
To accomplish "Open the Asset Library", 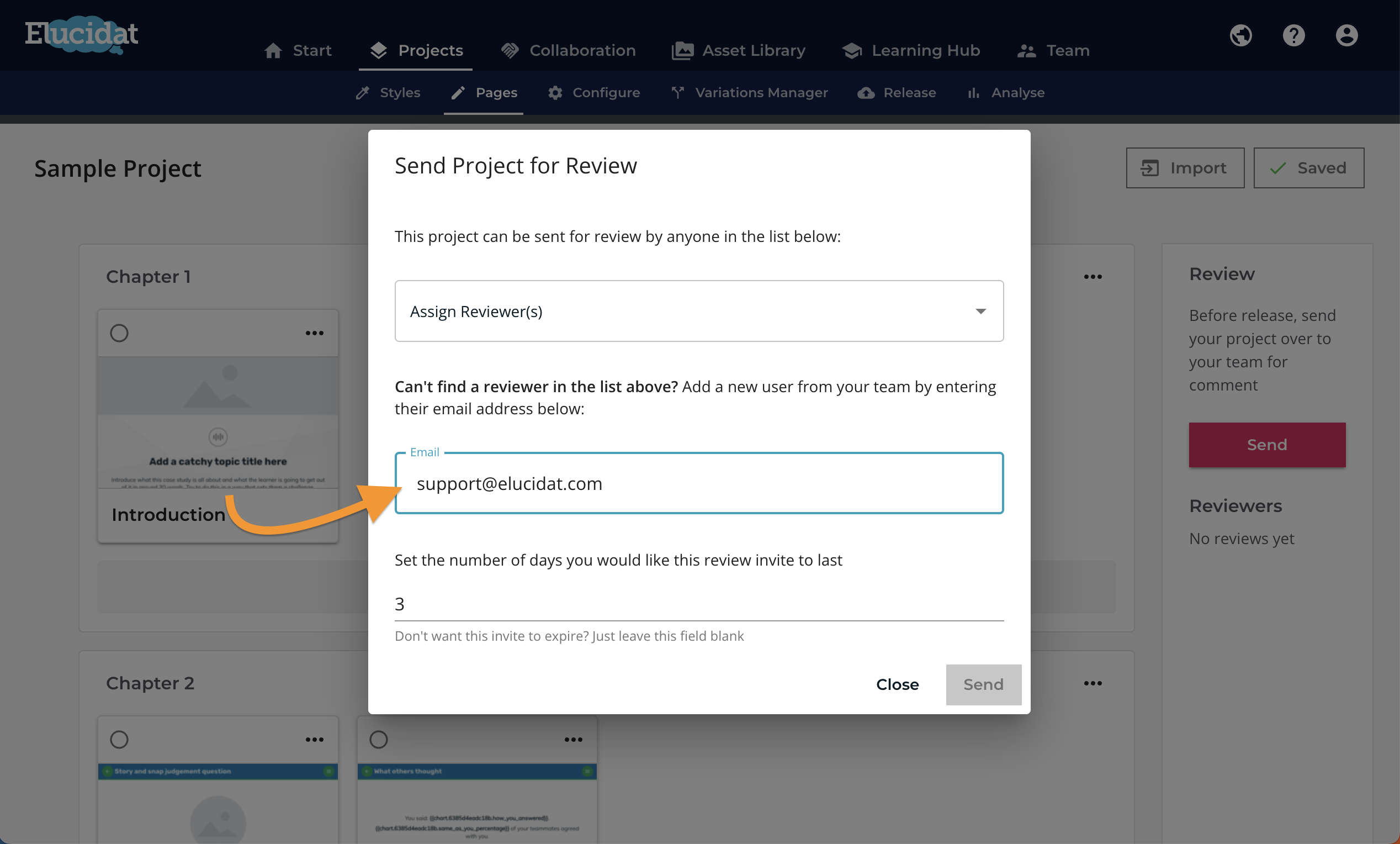I will (739, 50).
